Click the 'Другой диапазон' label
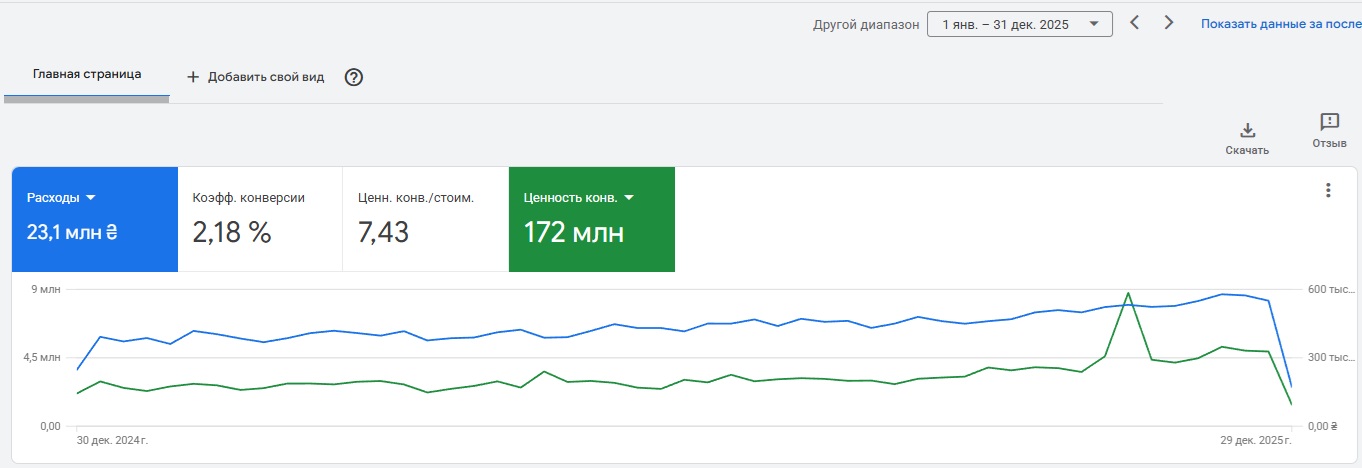This screenshot has width=1362, height=468. tap(866, 25)
